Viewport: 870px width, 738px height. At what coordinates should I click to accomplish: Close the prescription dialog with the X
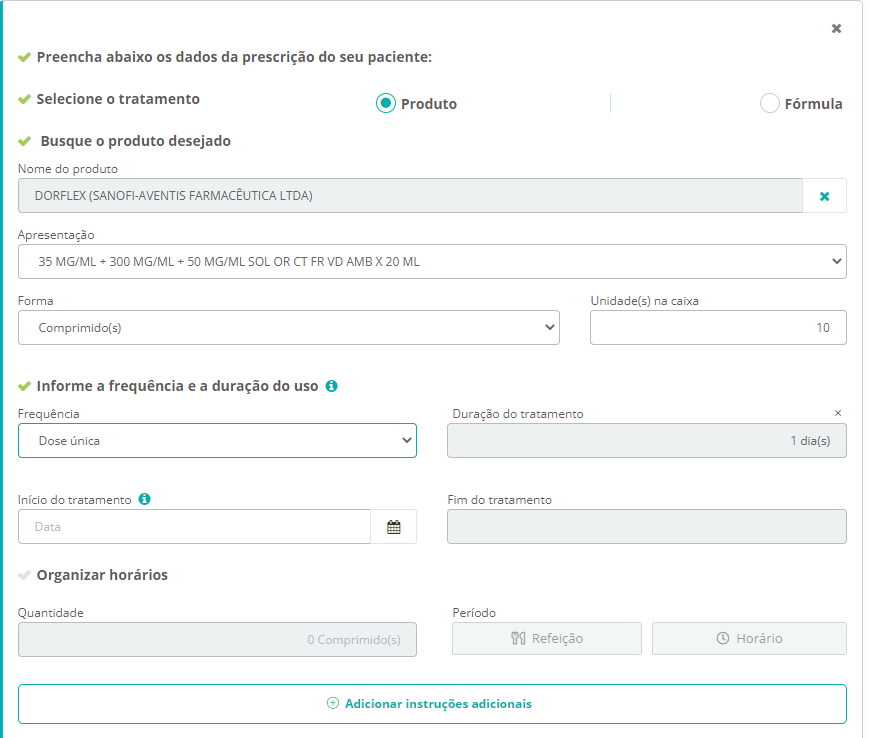836,28
